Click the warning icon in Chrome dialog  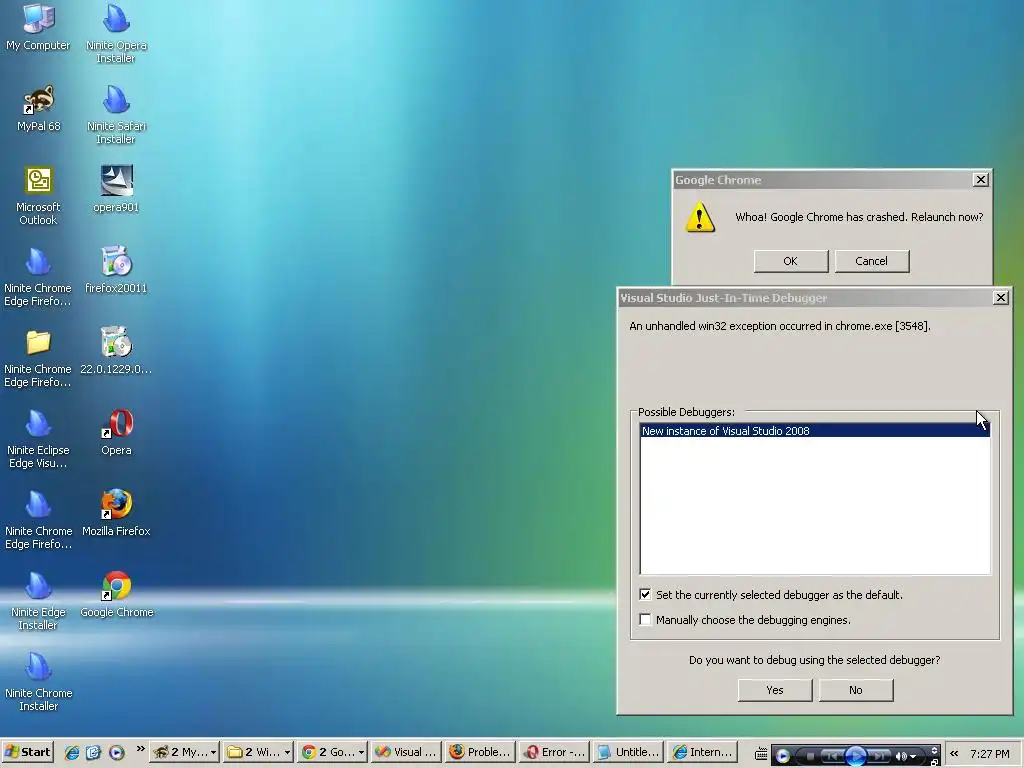[x=699, y=217]
